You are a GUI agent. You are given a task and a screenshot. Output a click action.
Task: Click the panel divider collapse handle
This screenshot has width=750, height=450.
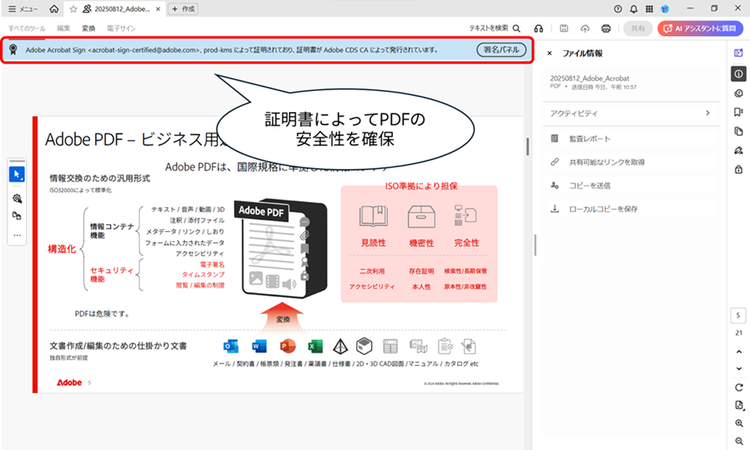tap(535, 245)
